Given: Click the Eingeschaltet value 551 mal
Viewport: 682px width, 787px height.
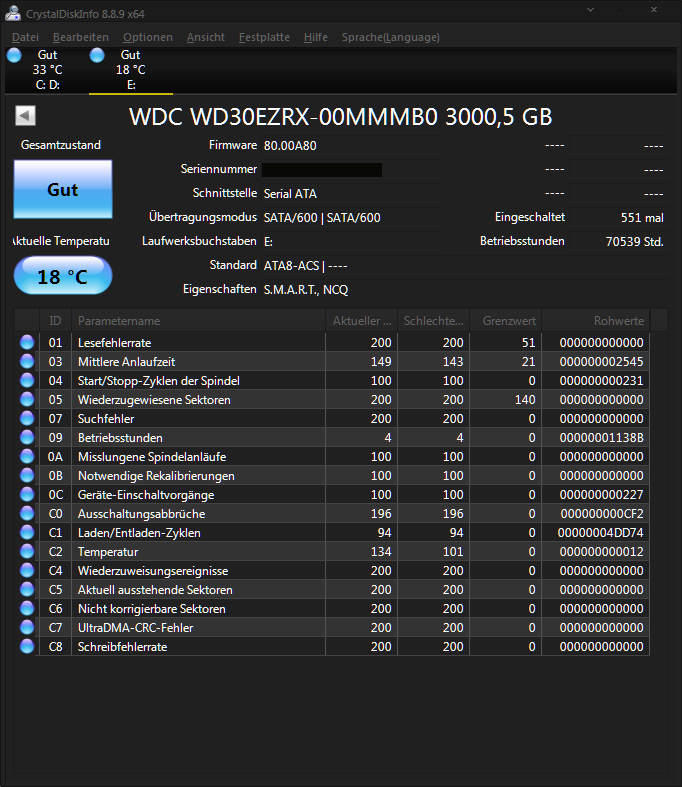Looking at the screenshot, I should pyautogui.click(x=642, y=218).
